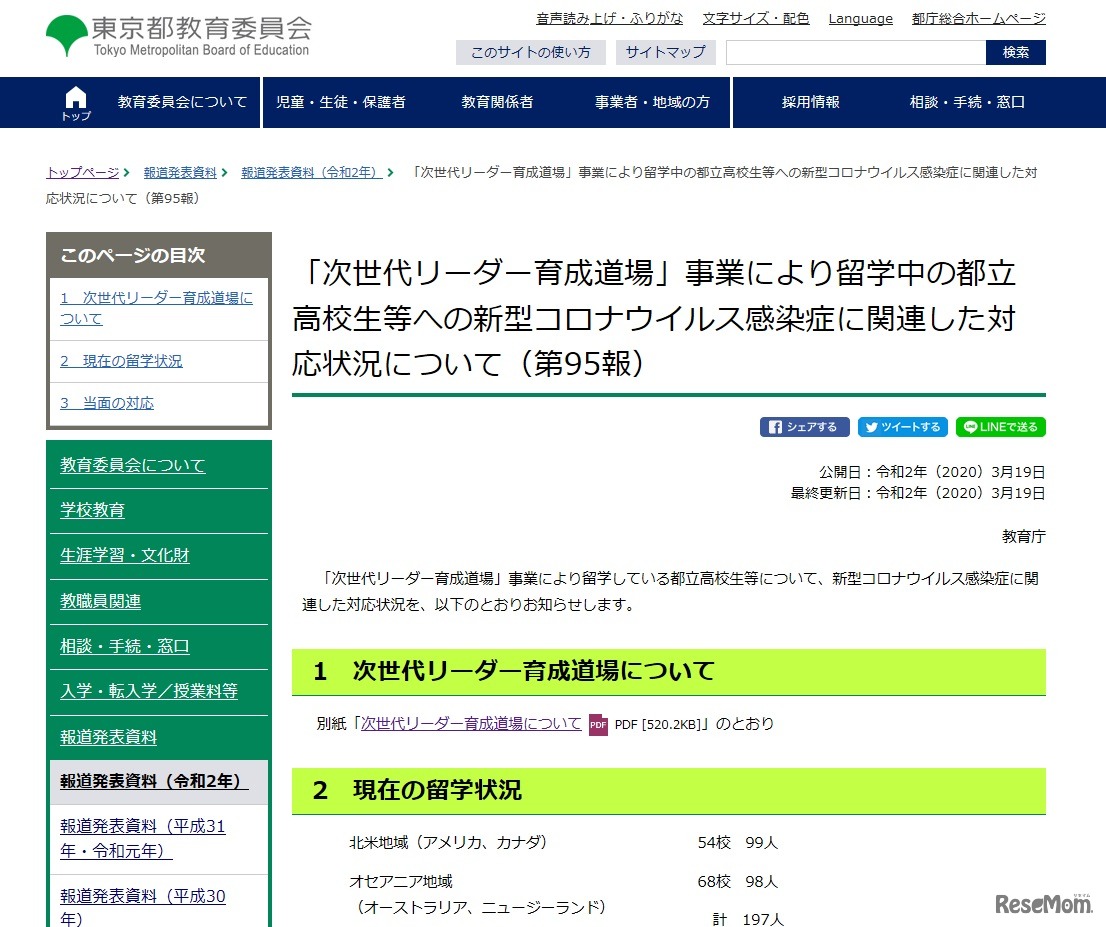
Task: Send the page with LINEで送る
Action: tap(999, 427)
